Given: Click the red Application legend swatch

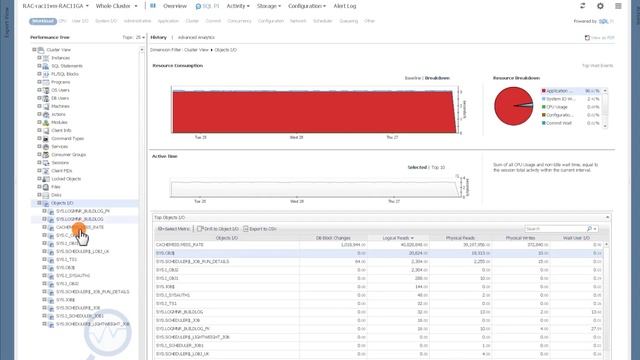Looking at the screenshot, I should (544, 91).
